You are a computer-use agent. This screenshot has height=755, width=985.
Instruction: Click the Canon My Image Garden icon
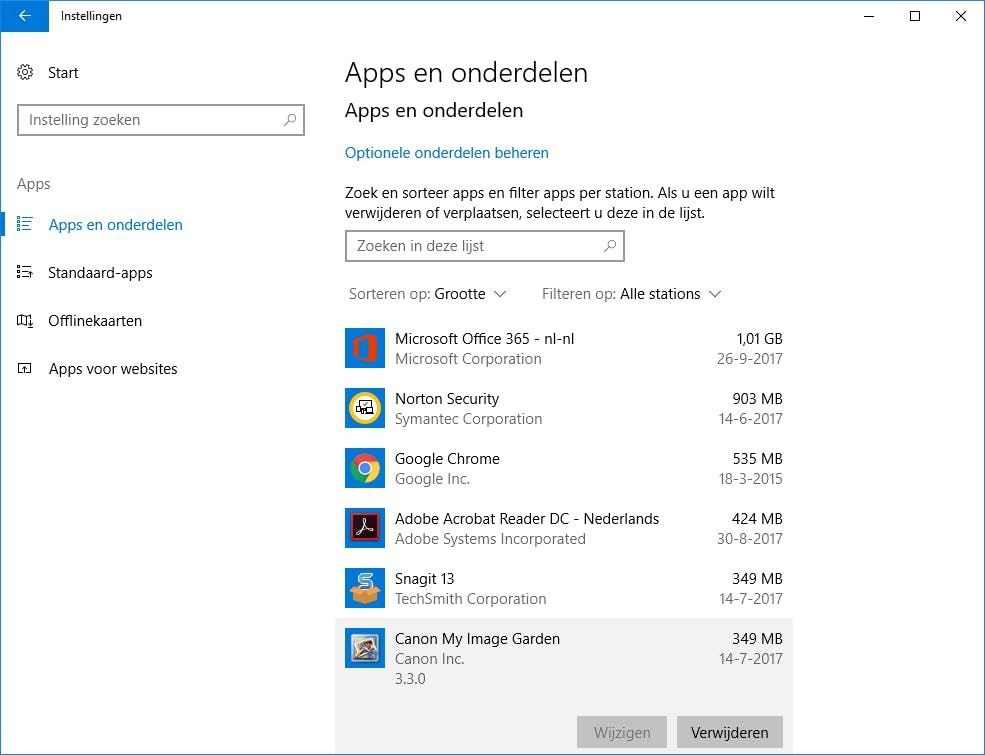pyautogui.click(x=365, y=648)
